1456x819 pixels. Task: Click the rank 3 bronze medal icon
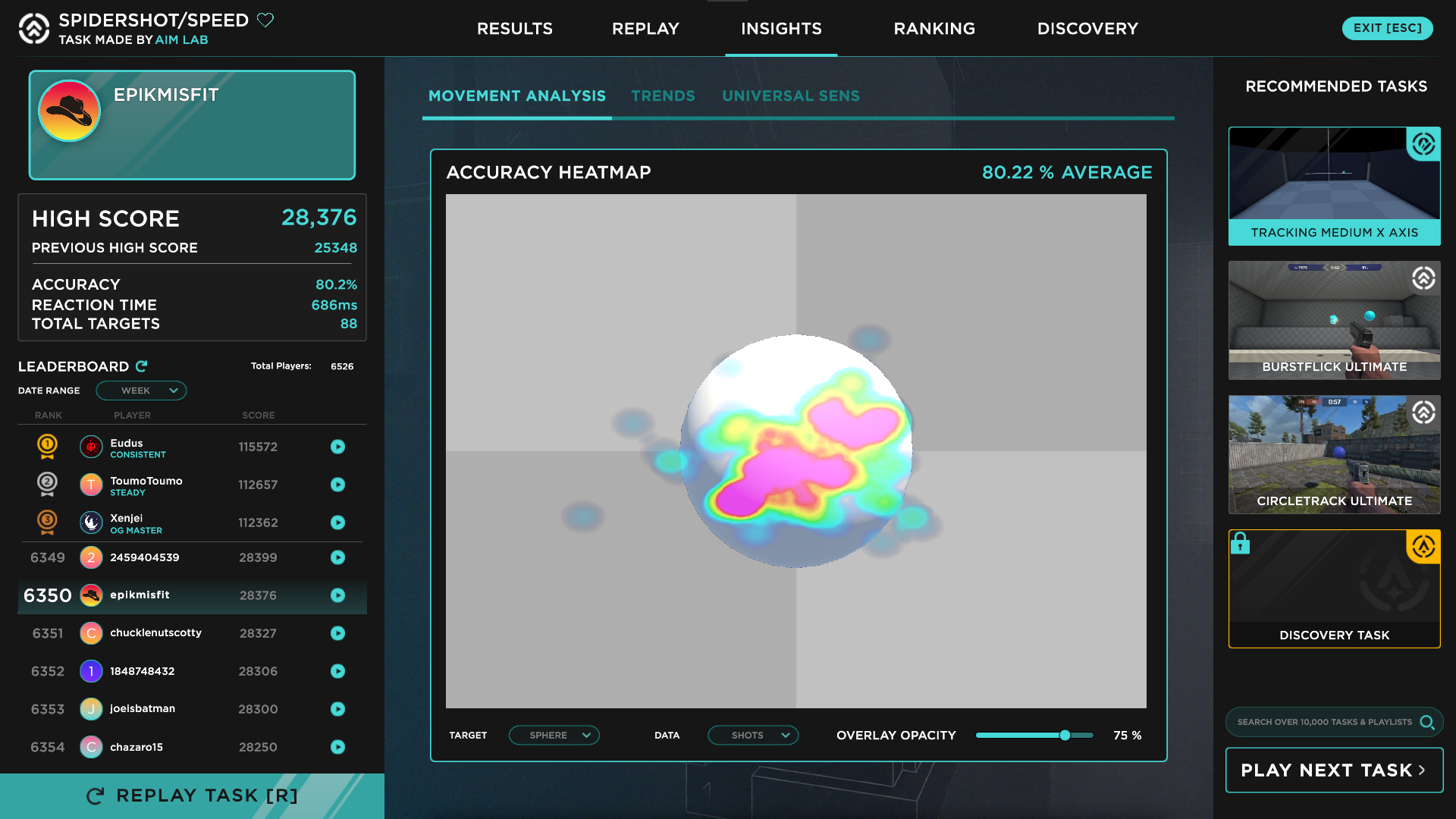[x=47, y=522]
